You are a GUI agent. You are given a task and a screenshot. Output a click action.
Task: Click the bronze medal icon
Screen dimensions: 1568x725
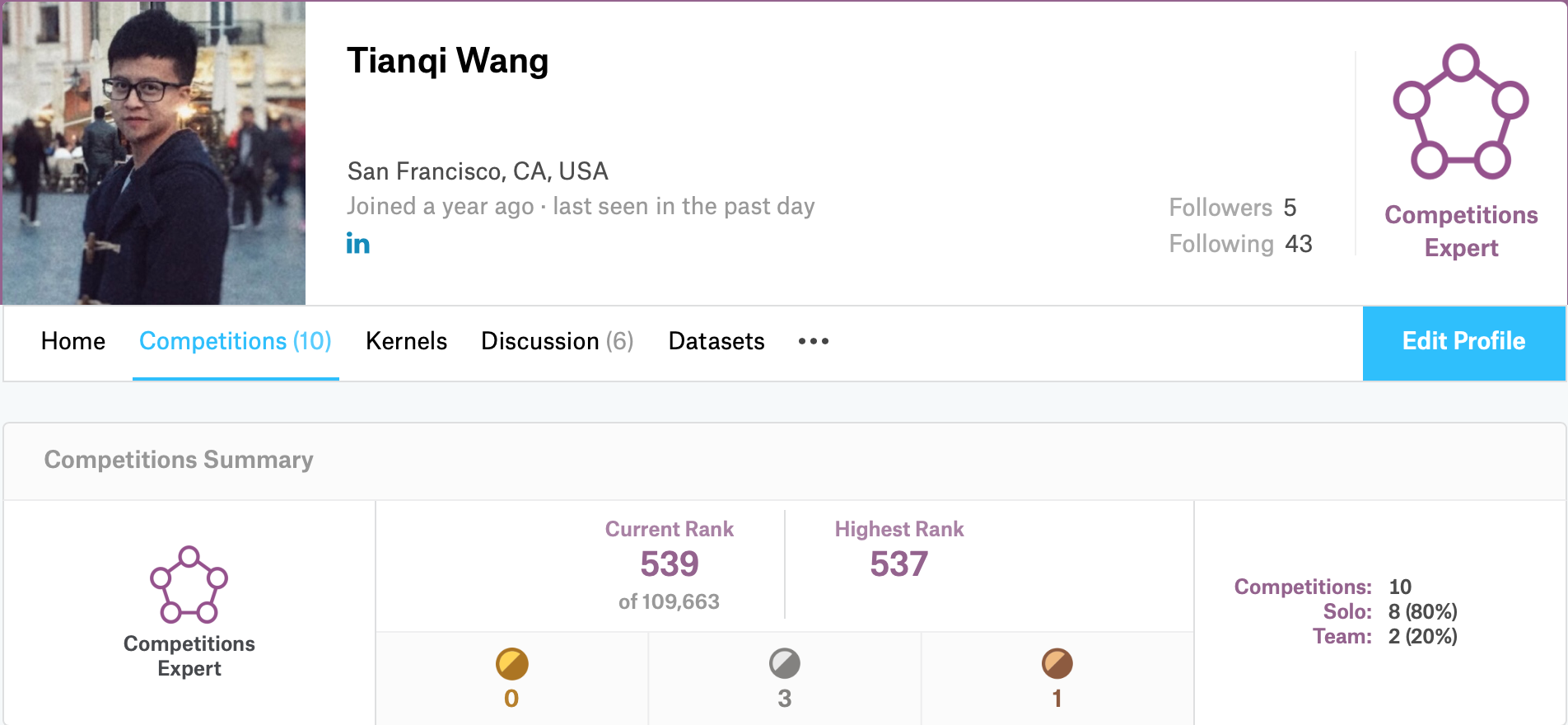(1057, 663)
